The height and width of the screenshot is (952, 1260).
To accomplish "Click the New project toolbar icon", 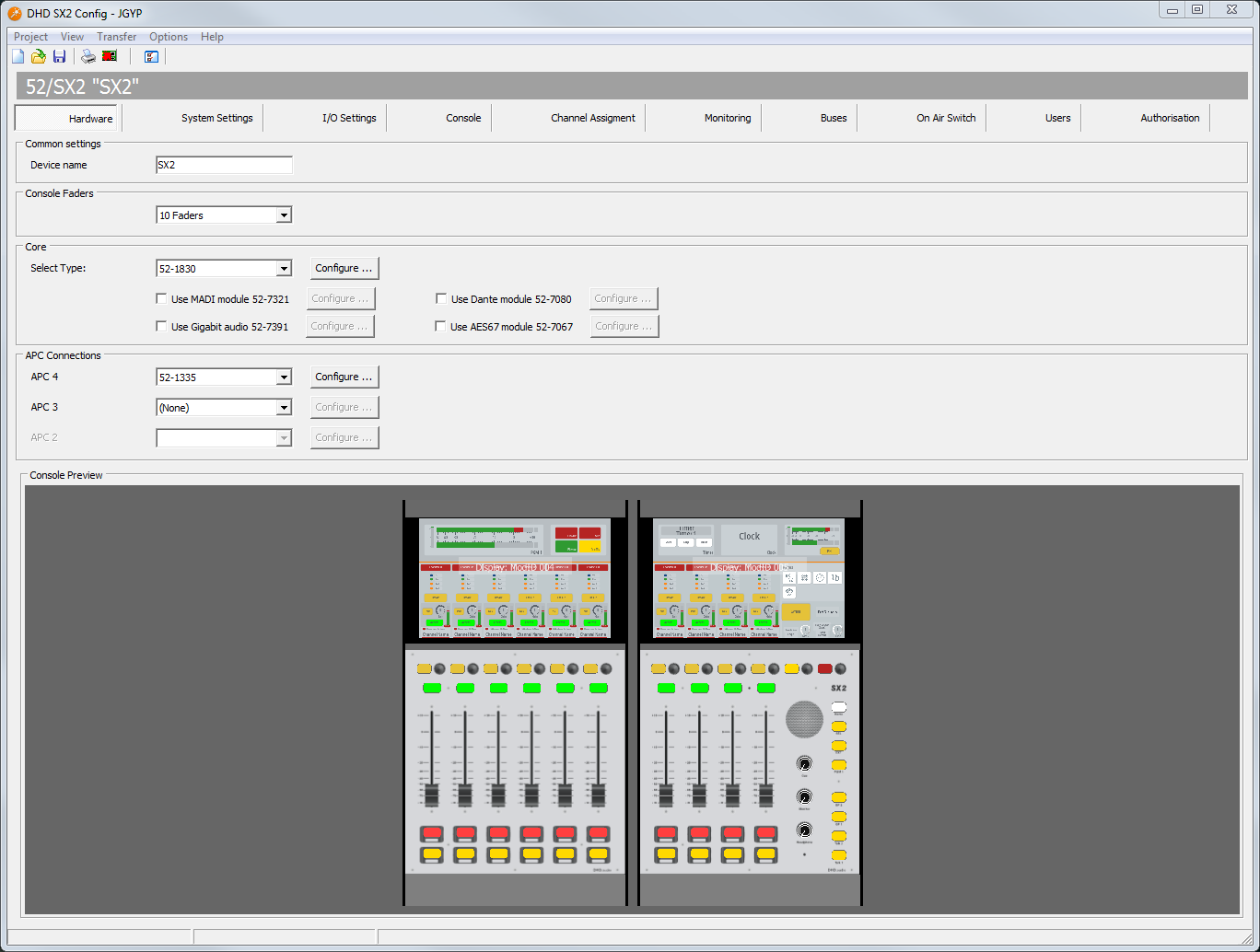I will click(x=18, y=56).
